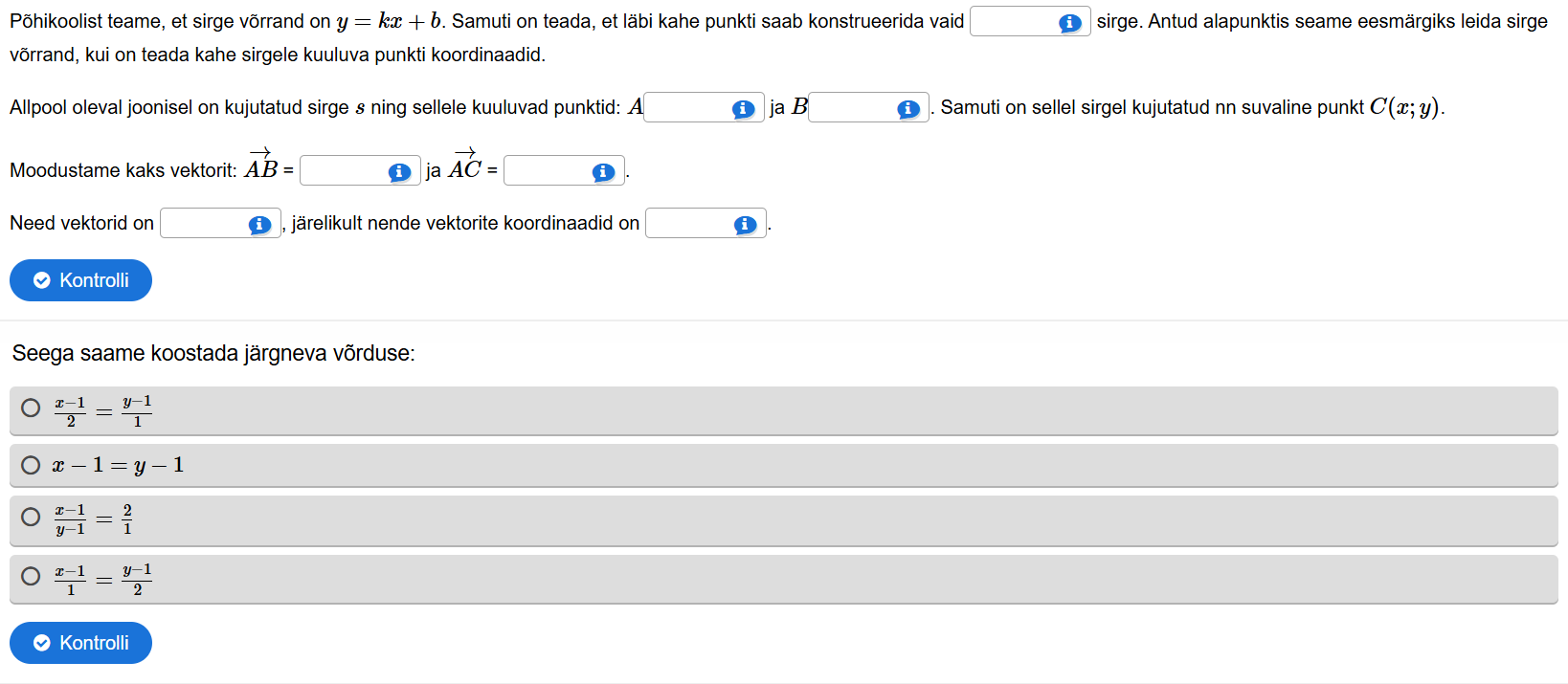Screen dimensions: 1568x684
Task: Click info icon in the 'vaid … sirge' blank
Action: coord(1070,23)
